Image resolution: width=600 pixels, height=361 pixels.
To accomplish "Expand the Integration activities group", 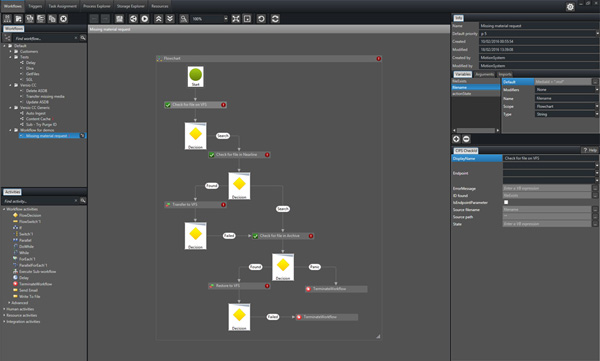I will pyautogui.click(x=4, y=322).
